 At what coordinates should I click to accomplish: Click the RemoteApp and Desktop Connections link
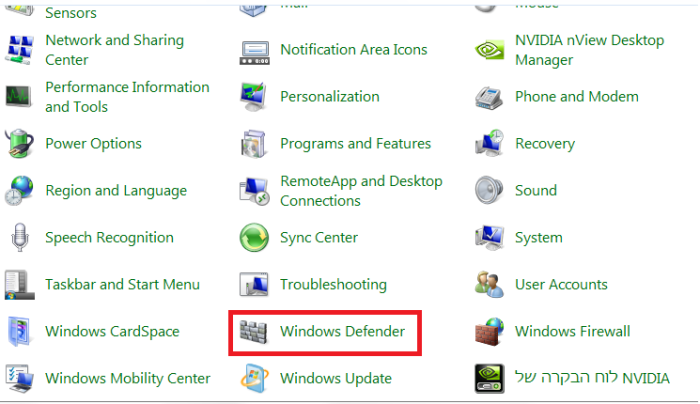click(x=361, y=191)
